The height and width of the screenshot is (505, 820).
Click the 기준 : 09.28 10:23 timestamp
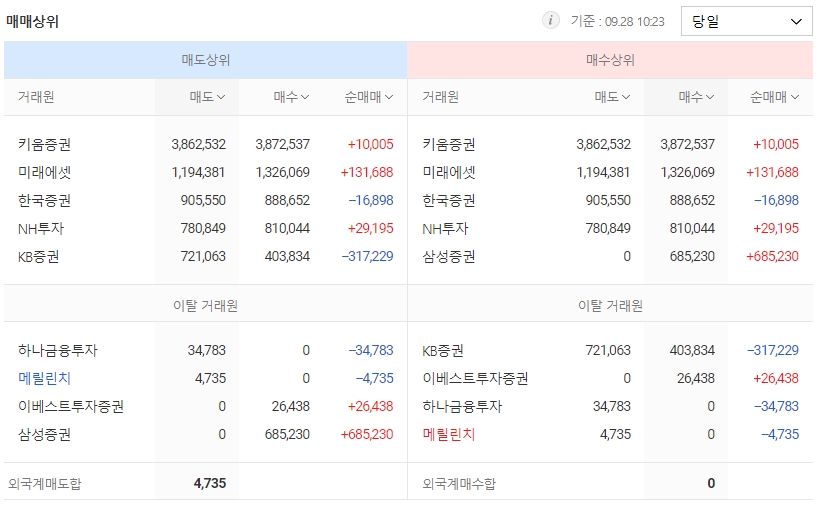click(x=618, y=21)
